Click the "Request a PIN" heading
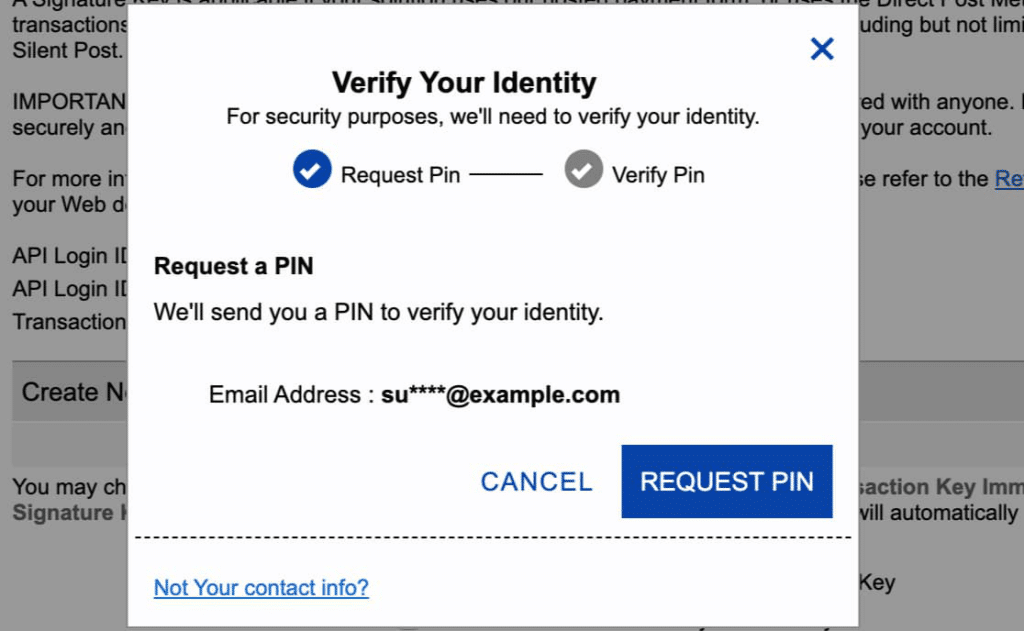 (233, 266)
